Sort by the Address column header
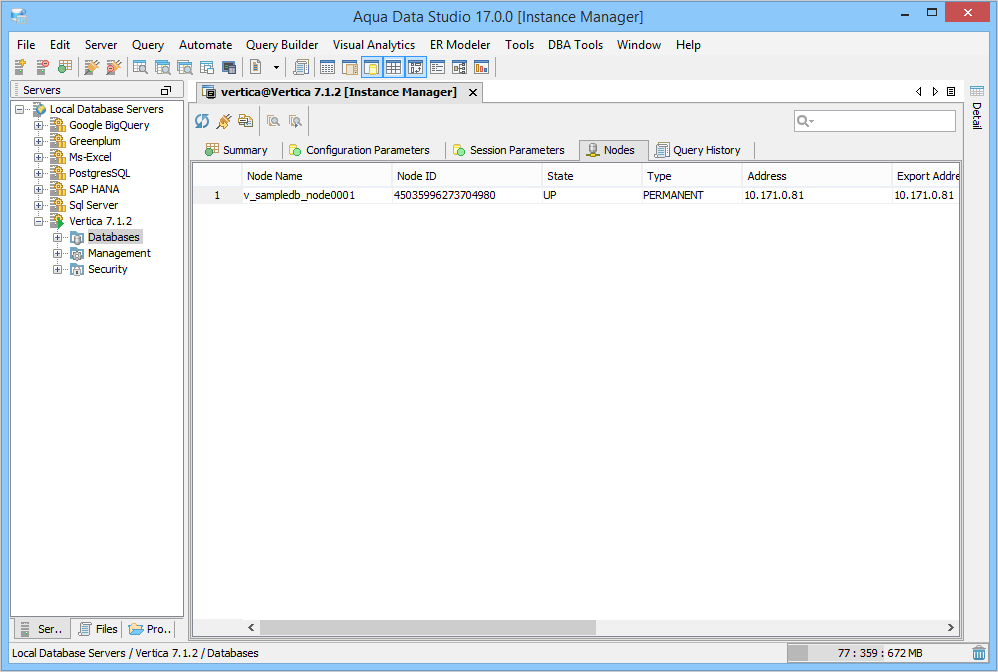998x672 pixels. [817, 176]
